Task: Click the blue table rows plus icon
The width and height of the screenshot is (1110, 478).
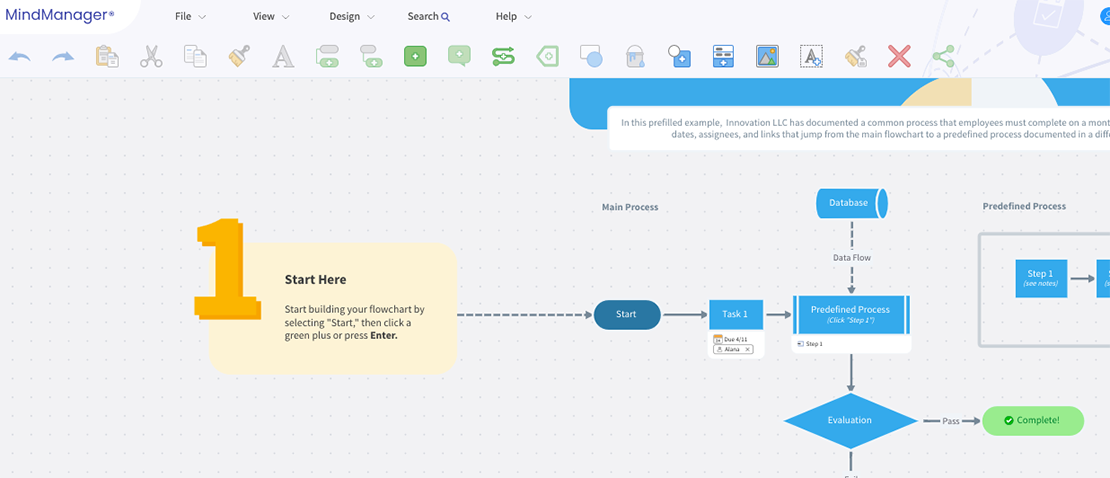Action: [x=723, y=56]
